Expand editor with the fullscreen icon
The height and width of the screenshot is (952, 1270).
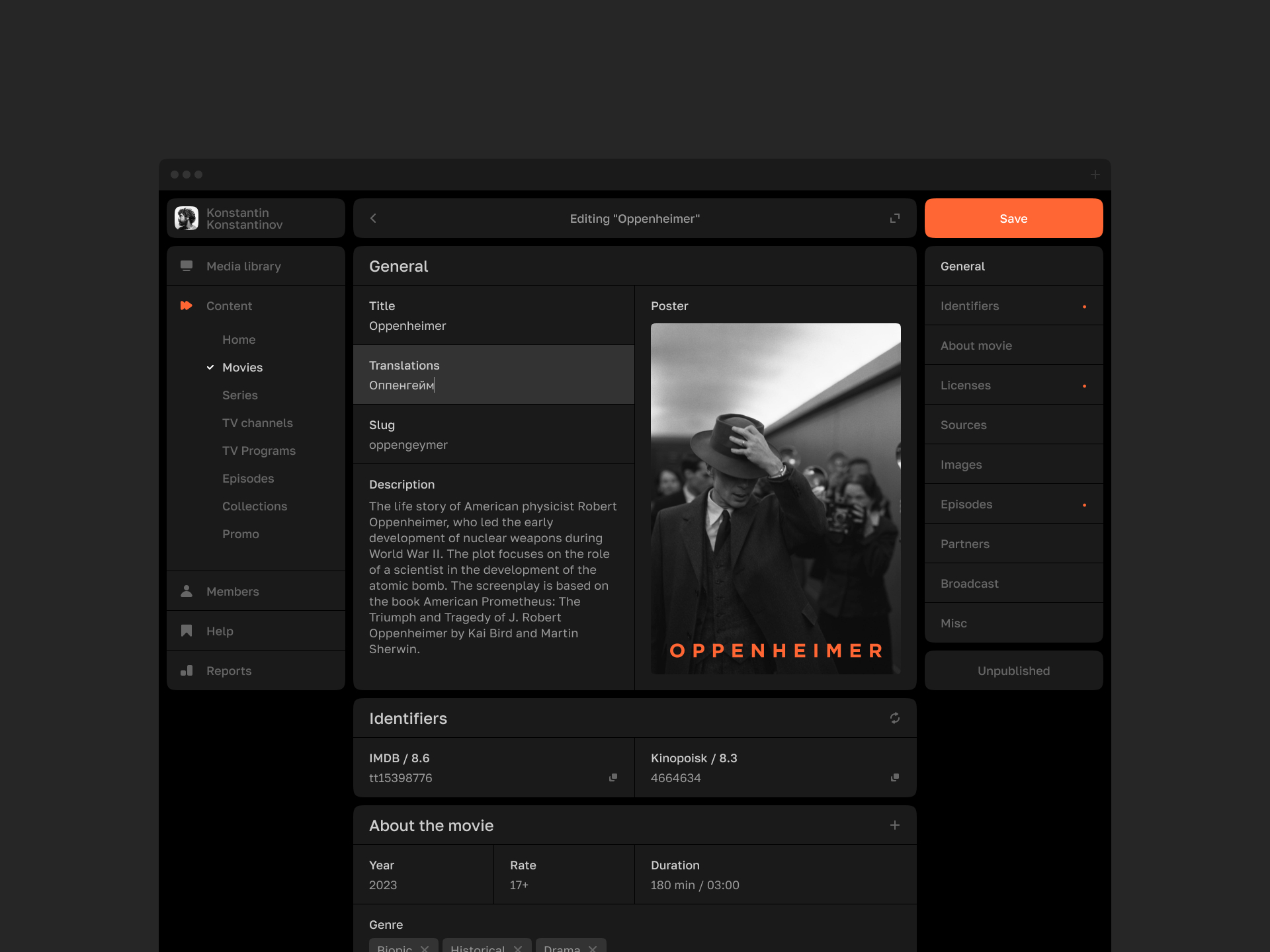(x=895, y=218)
